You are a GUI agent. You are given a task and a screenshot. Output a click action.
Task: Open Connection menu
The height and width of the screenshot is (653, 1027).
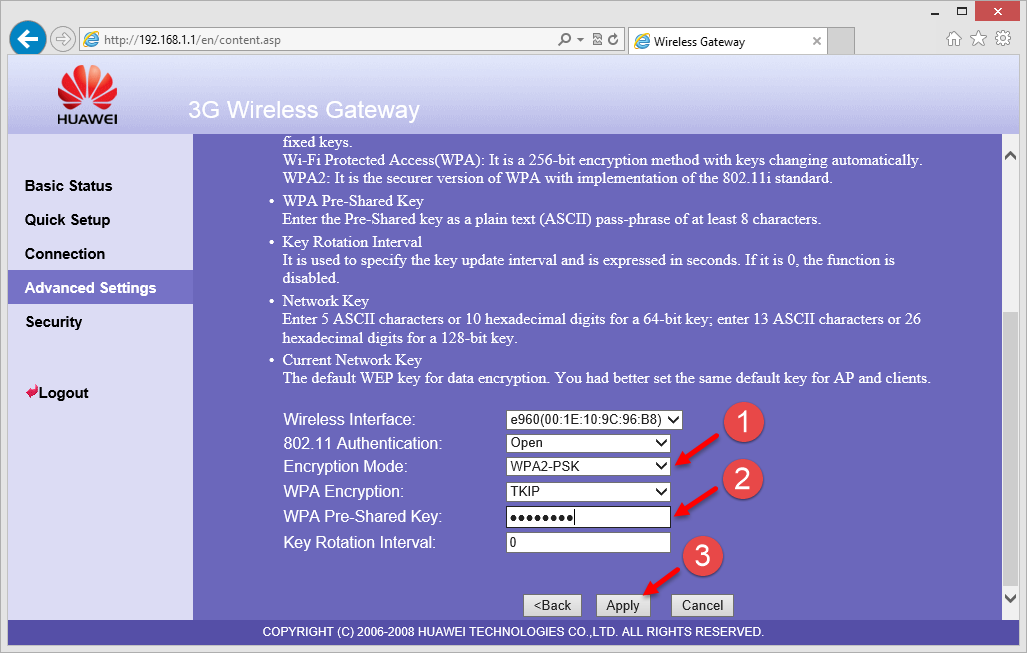click(65, 254)
